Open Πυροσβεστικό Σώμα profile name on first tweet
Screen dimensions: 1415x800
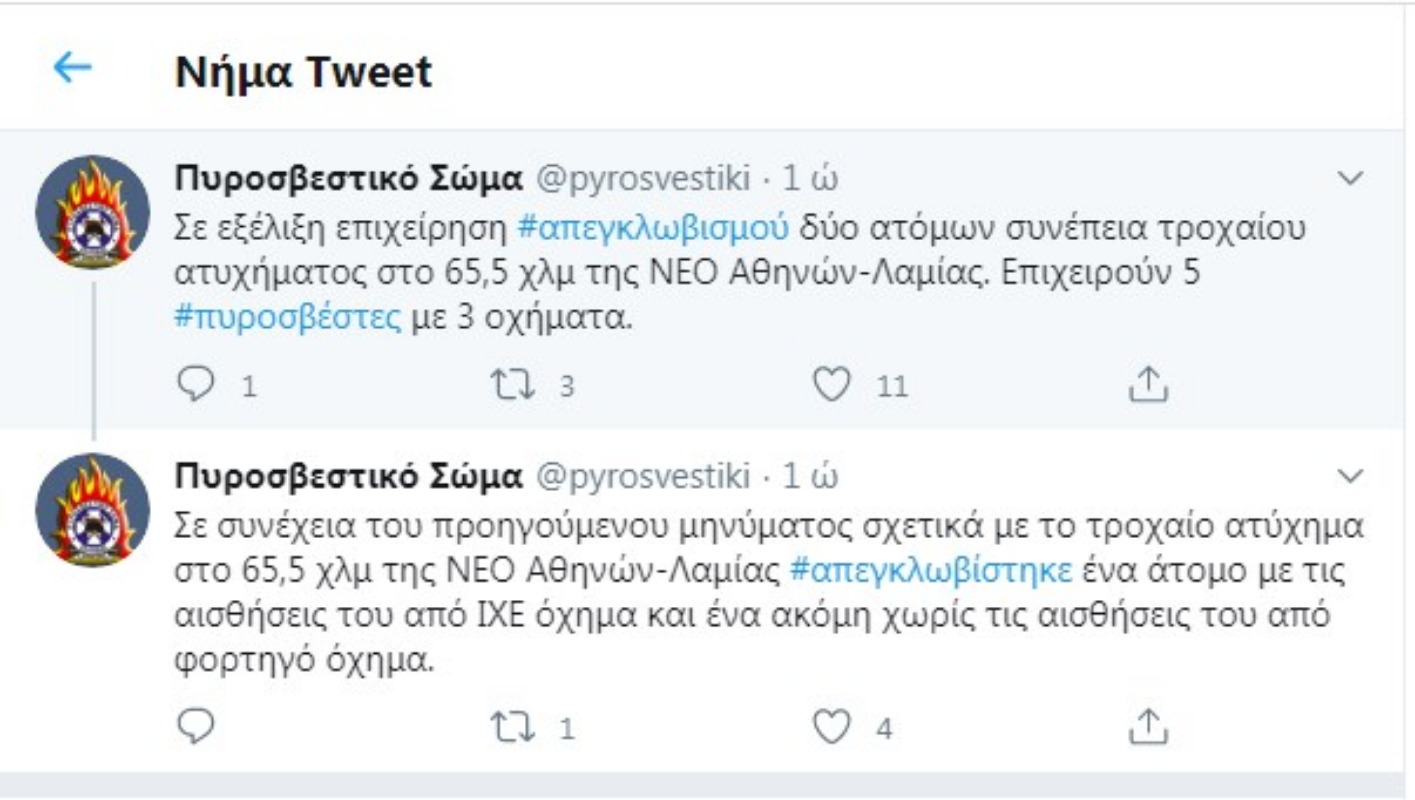pyautogui.click(x=349, y=179)
